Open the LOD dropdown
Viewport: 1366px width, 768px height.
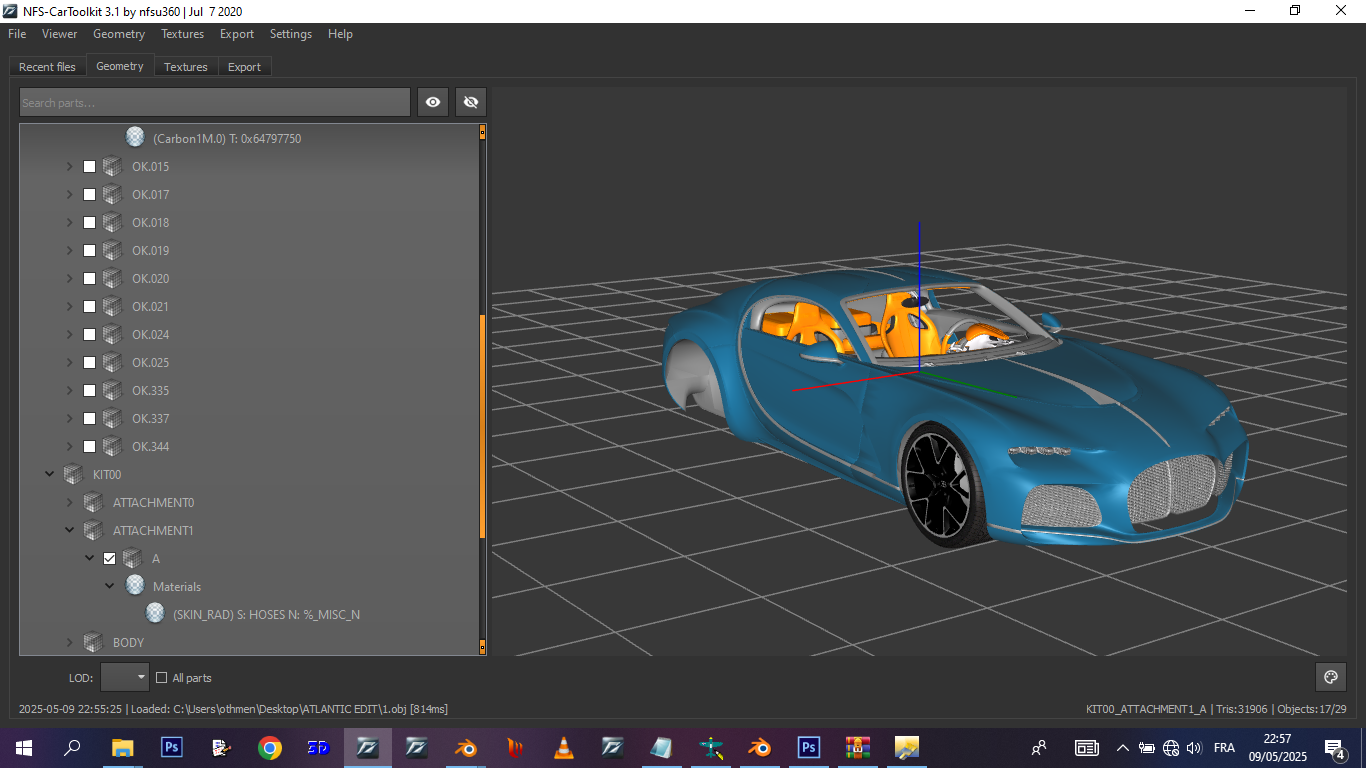point(125,677)
